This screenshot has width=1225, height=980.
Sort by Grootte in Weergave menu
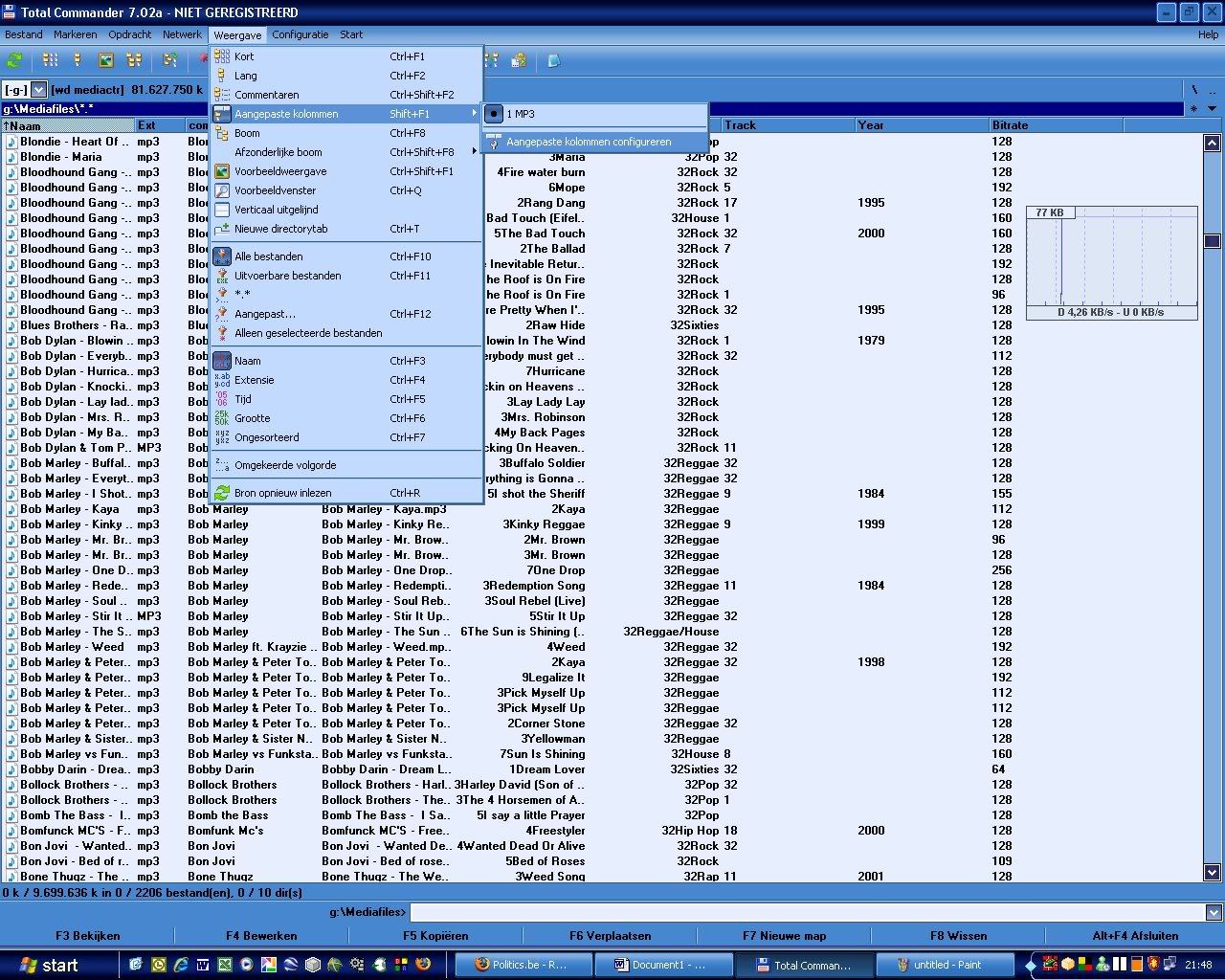point(346,418)
